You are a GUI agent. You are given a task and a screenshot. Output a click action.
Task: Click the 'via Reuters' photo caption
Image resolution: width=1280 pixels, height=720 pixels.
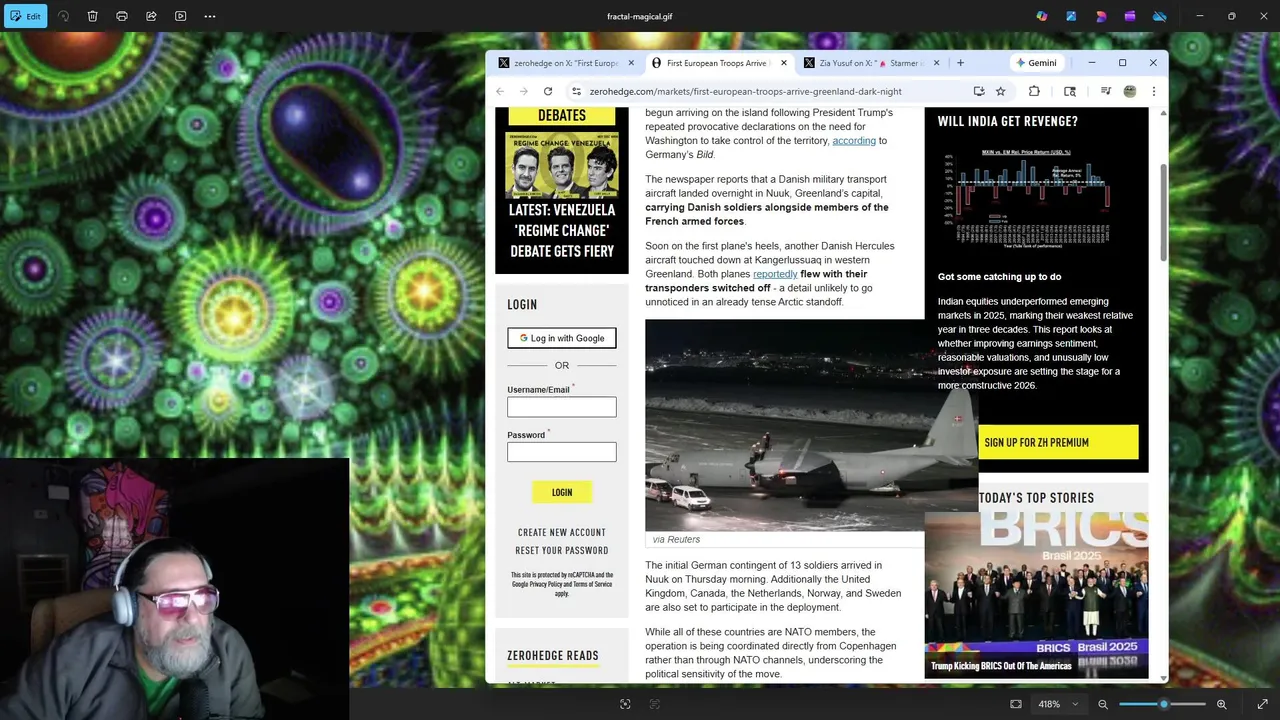[676, 540]
